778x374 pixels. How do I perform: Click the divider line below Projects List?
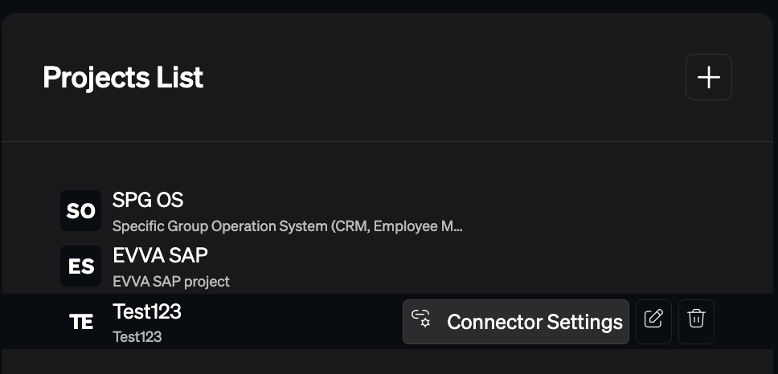[388, 141]
